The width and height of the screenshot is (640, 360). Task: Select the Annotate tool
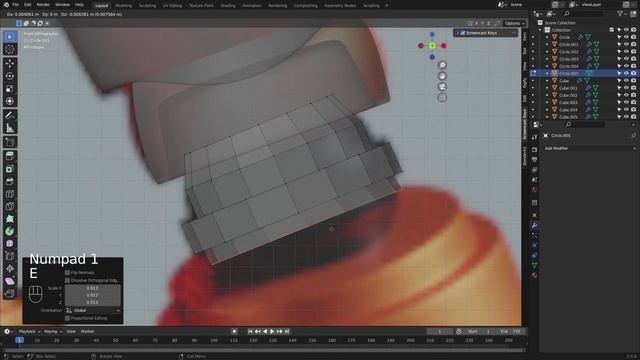10,116
